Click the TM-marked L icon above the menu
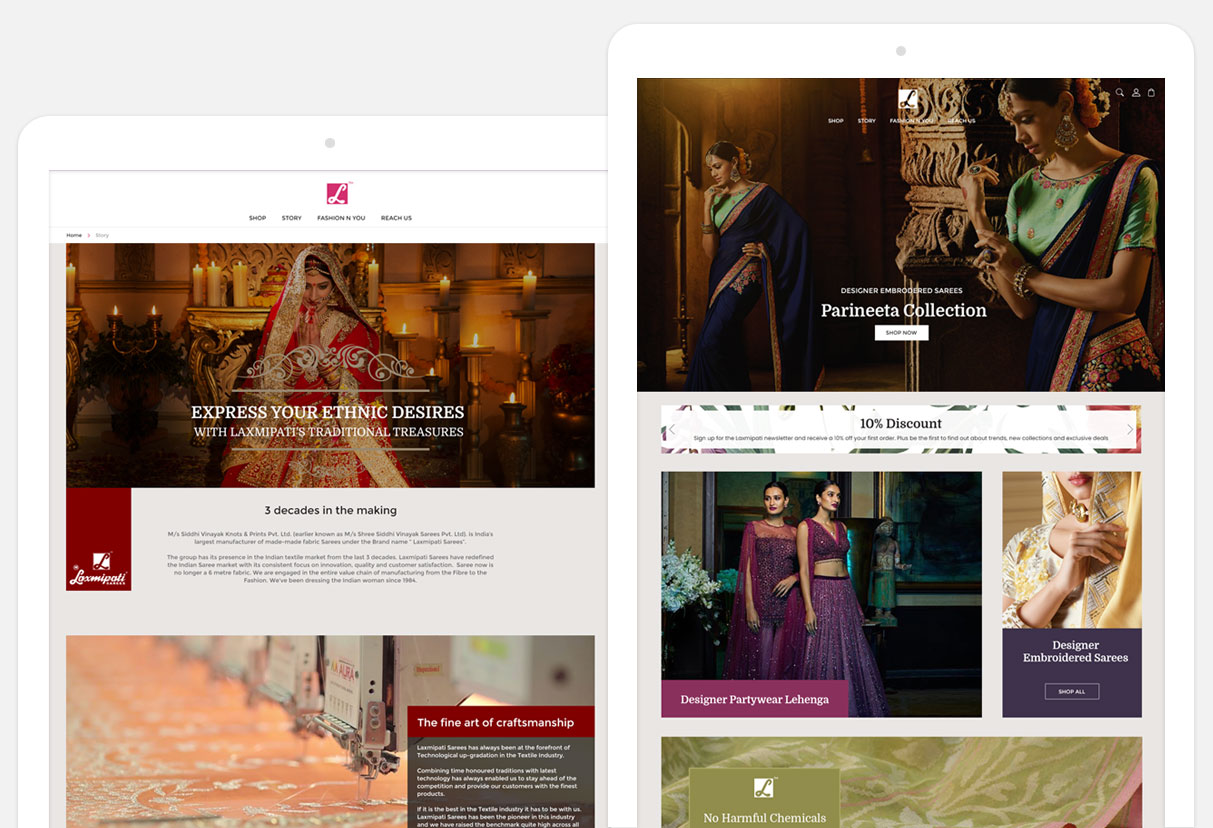Viewport: 1213px width, 828px height. [x=909, y=100]
